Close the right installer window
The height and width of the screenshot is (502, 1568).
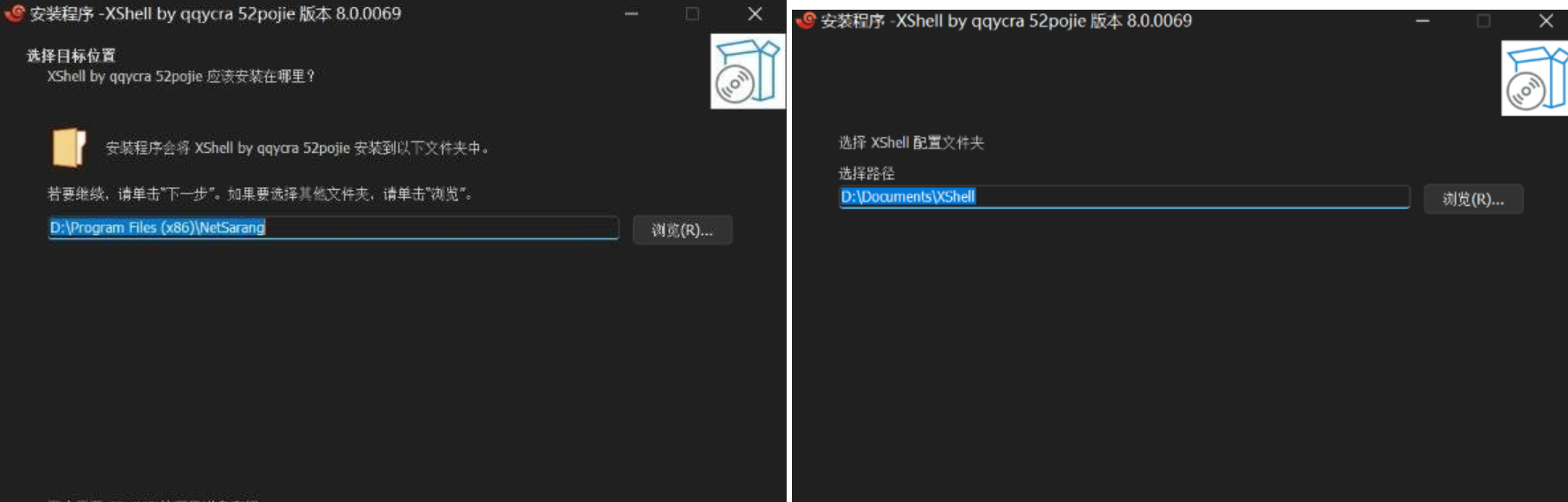pos(1546,20)
